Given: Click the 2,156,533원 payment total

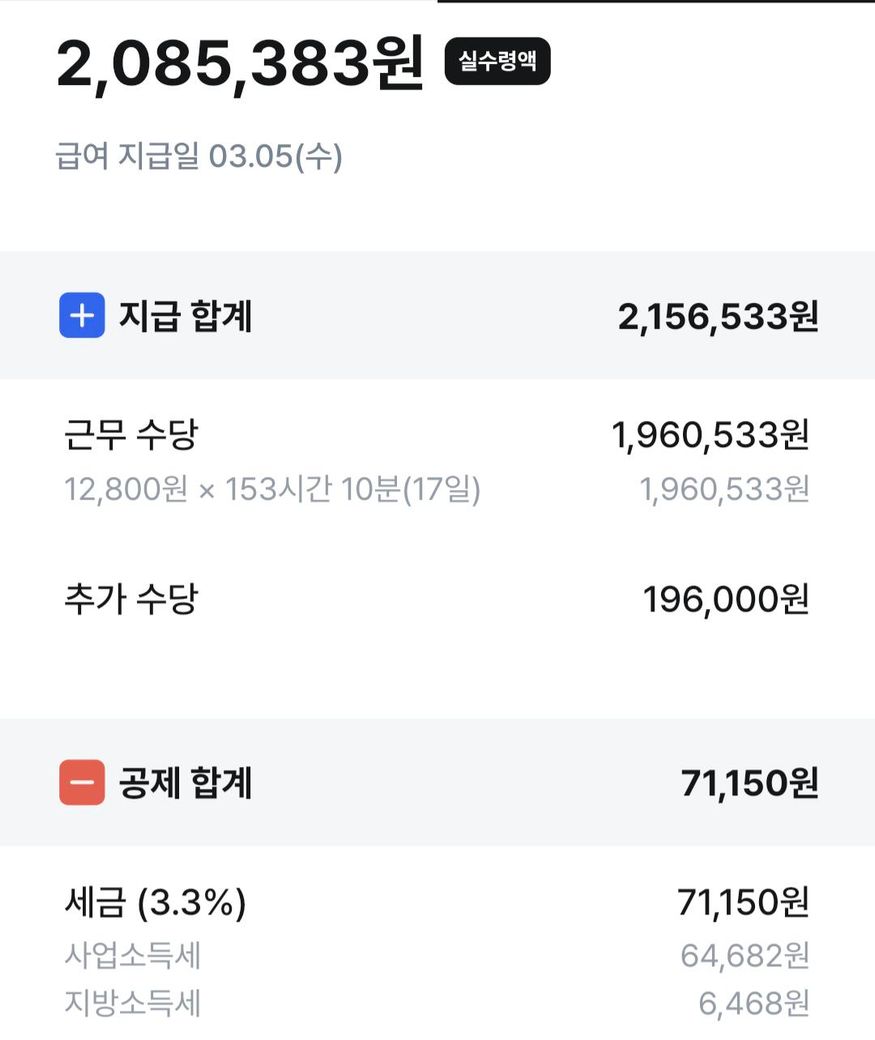Looking at the screenshot, I should pyautogui.click(x=718, y=317).
